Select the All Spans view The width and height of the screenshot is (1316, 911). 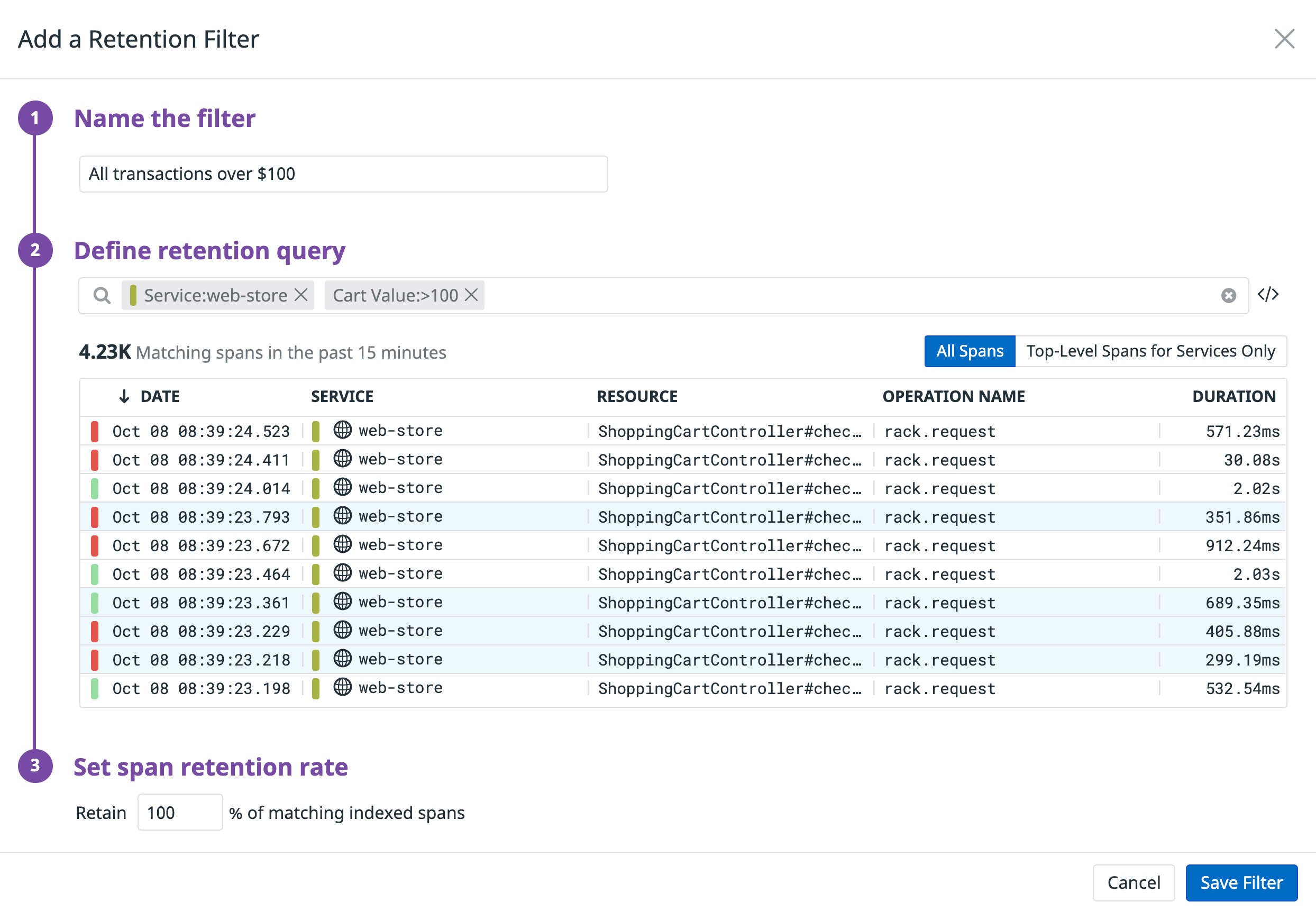(969, 350)
